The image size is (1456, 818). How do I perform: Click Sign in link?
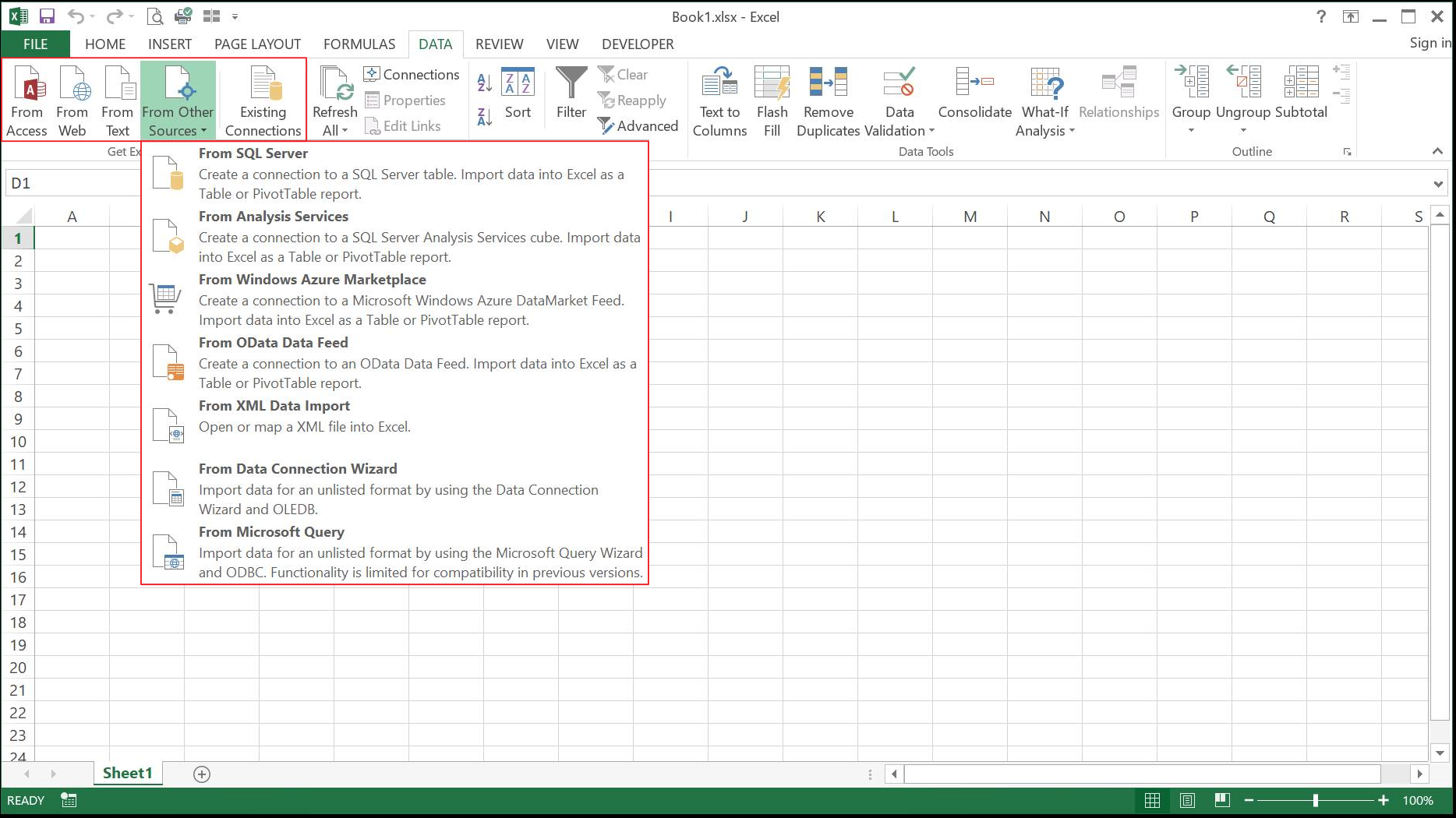coord(1430,43)
